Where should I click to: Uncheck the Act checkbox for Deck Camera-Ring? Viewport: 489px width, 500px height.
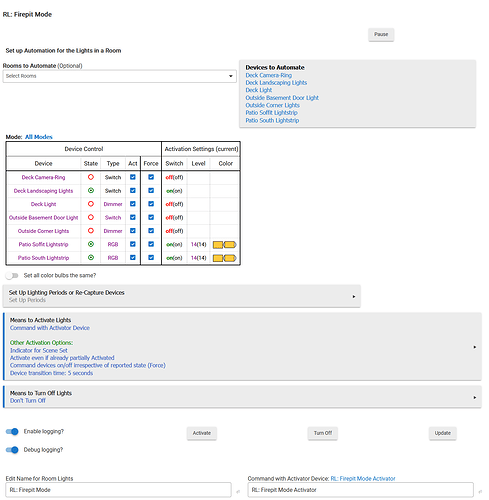[133, 177]
